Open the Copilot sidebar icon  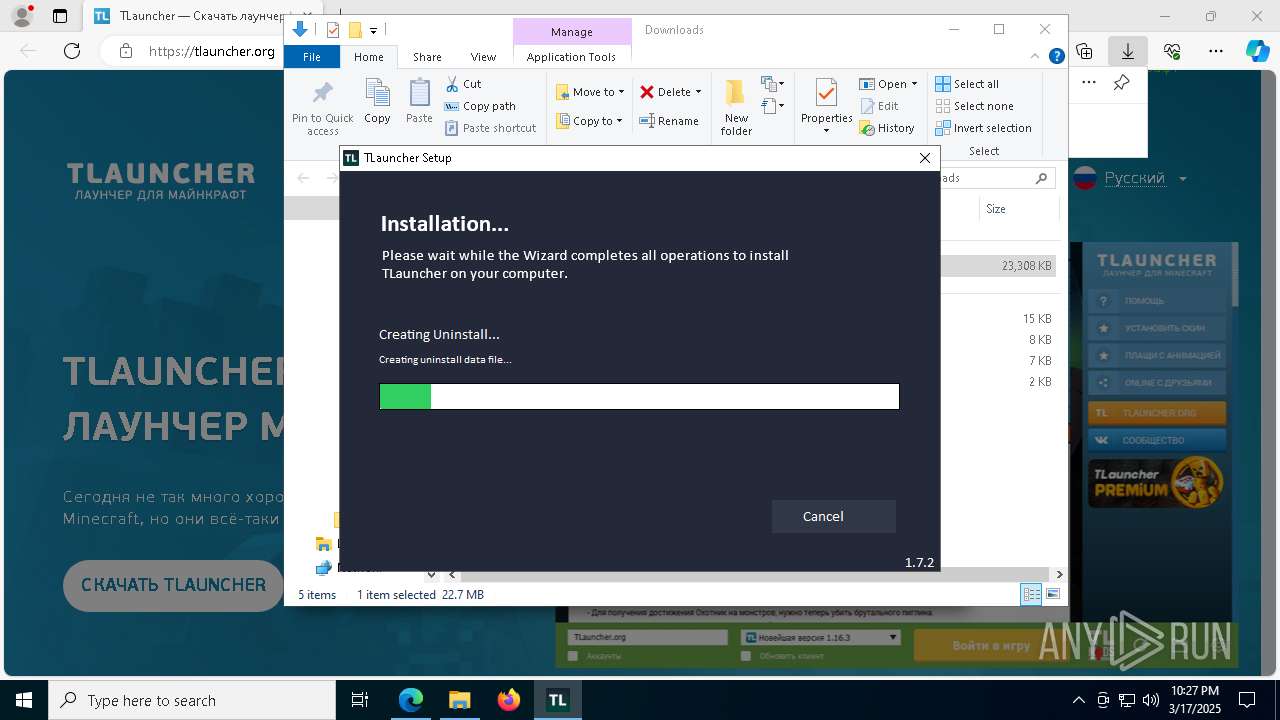point(1258,51)
